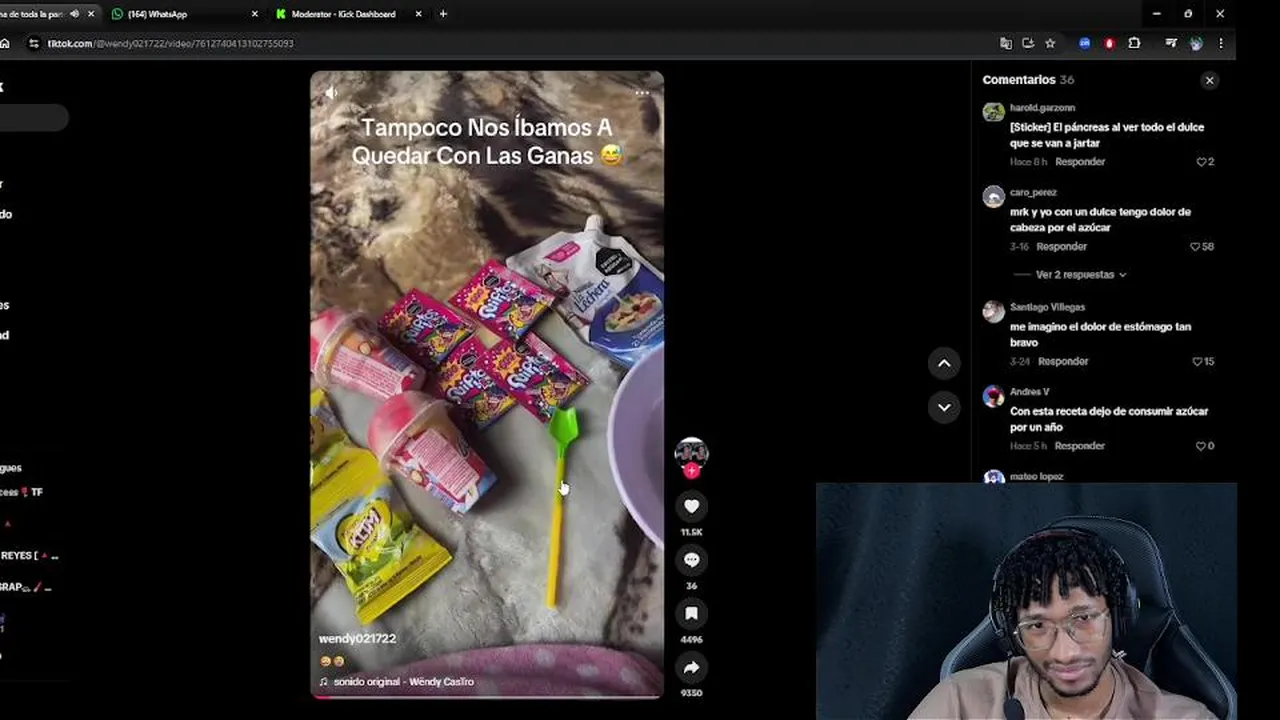Screen dimensions: 1280x720
Task: Click the '11.5K' likes count
Action: (691, 532)
